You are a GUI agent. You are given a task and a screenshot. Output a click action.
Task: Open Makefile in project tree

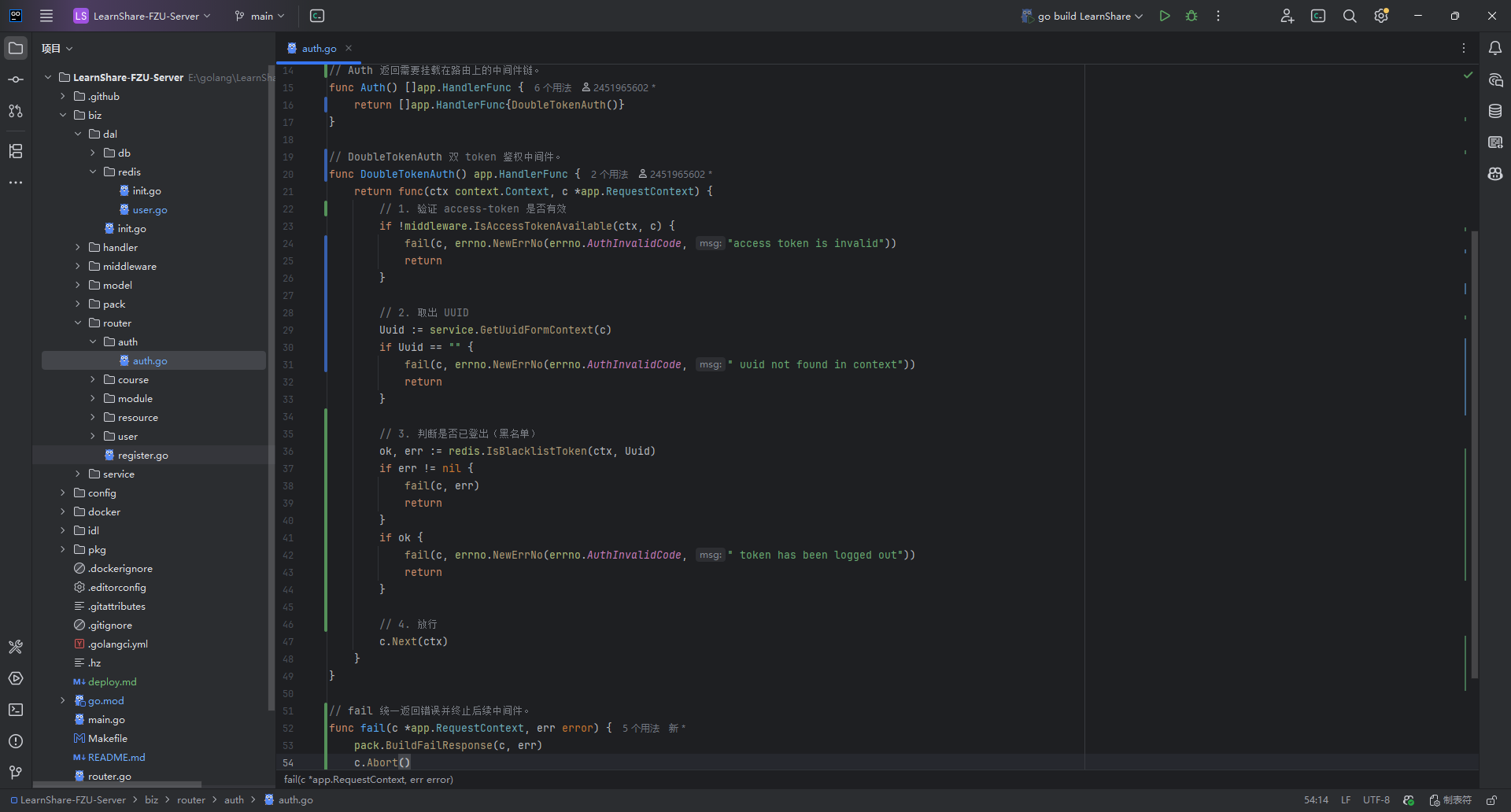(x=107, y=738)
